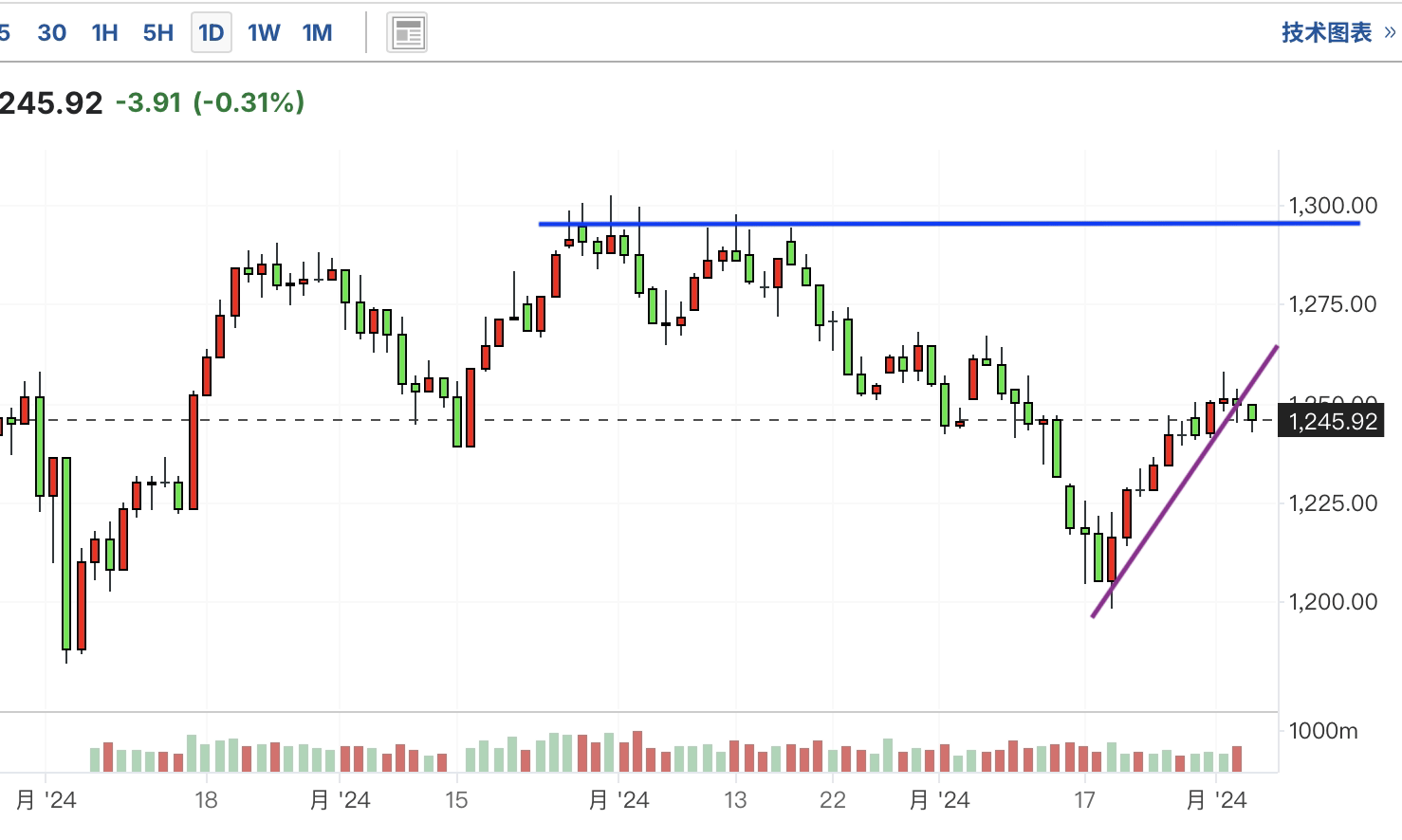The height and width of the screenshot is (840, 1402).
Task: Select the 1H timeframe
Action: tap(104, 33)
